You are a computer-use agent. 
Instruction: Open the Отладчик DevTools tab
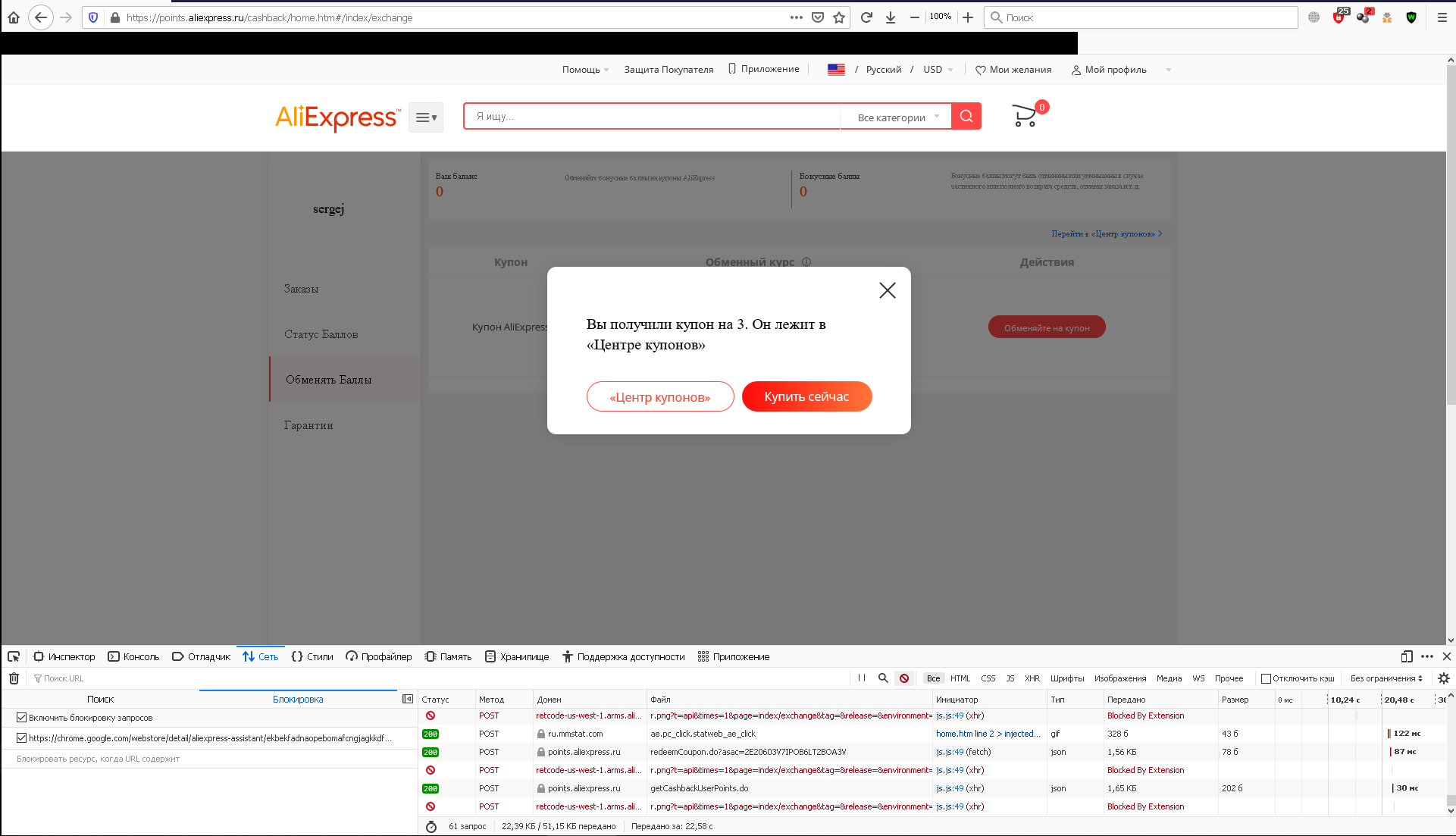[x=202, y=656]
